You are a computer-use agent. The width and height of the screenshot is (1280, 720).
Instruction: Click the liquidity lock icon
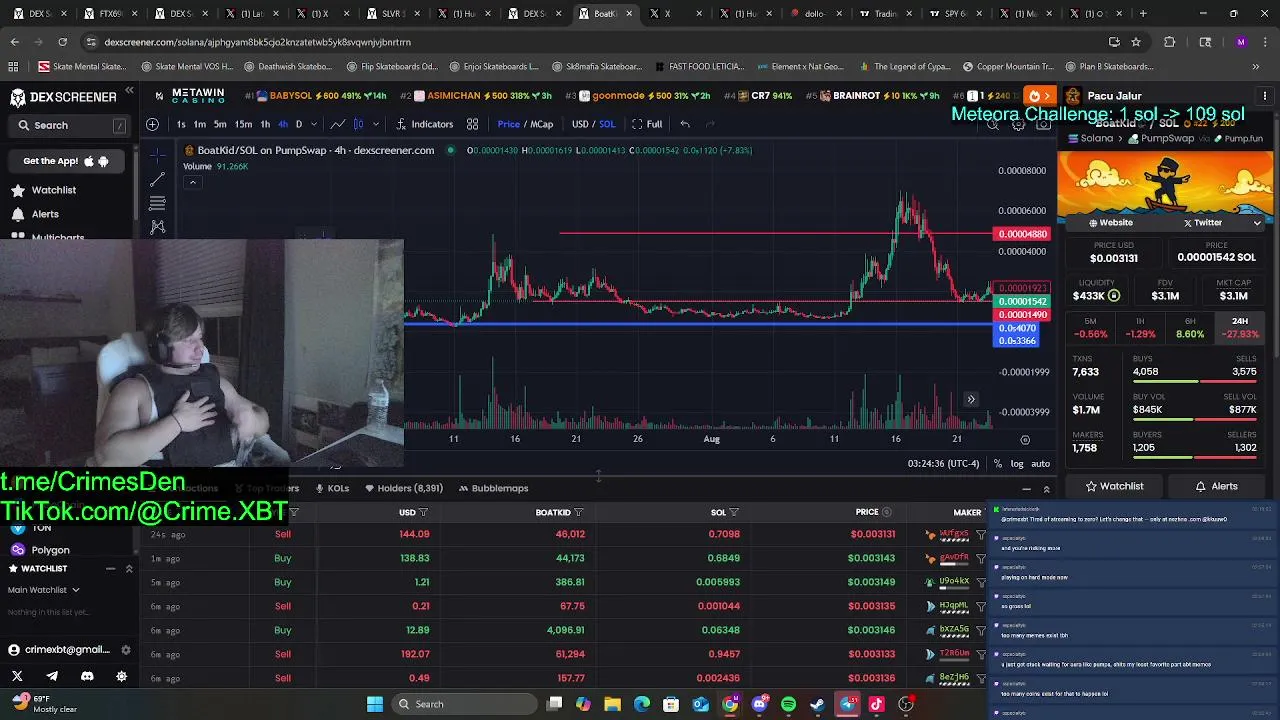click(x=1114, y=296)
